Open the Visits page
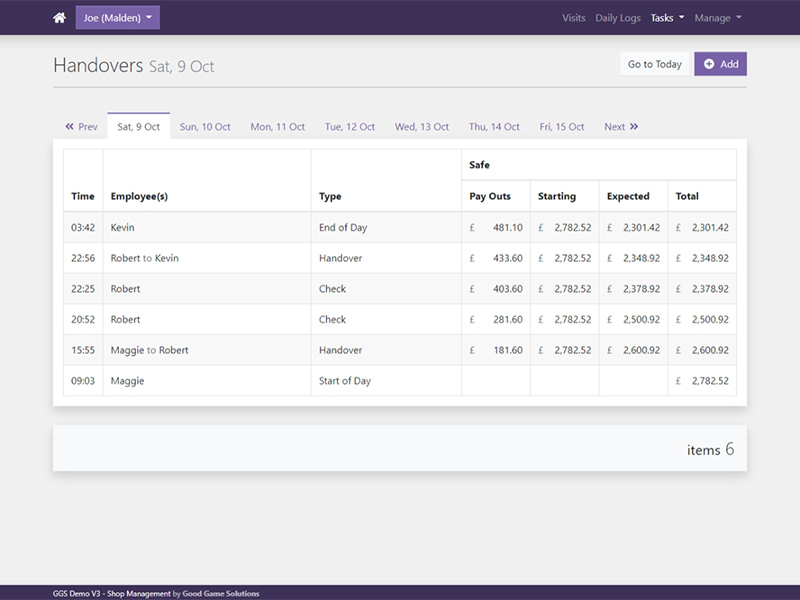Screen dimensions: 800x600 [573, 18]
